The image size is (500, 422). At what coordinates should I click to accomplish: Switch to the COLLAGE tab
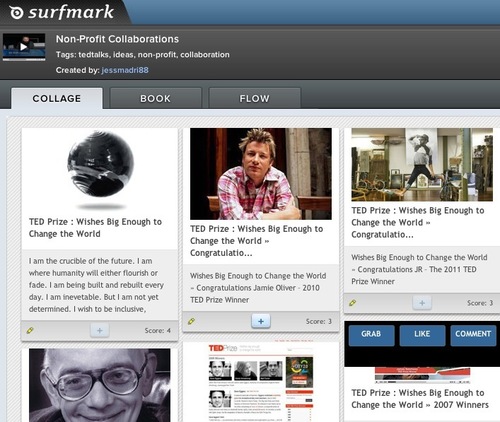[57, 98]
